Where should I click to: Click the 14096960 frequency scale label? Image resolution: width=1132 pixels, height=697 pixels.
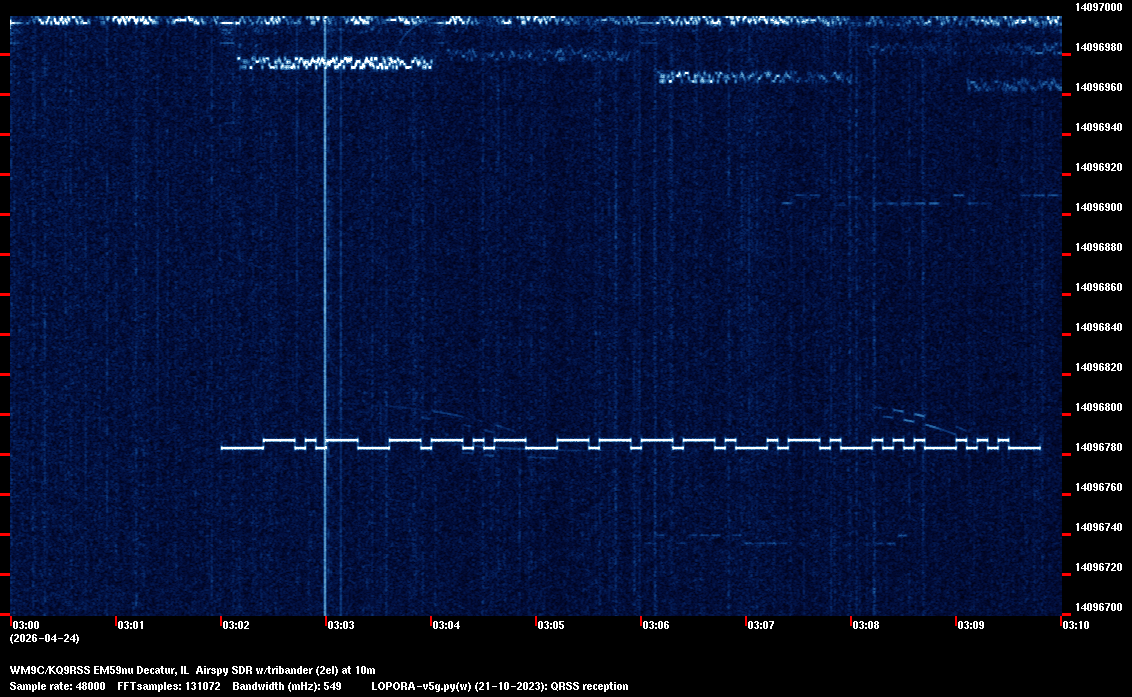(1098, 87)
